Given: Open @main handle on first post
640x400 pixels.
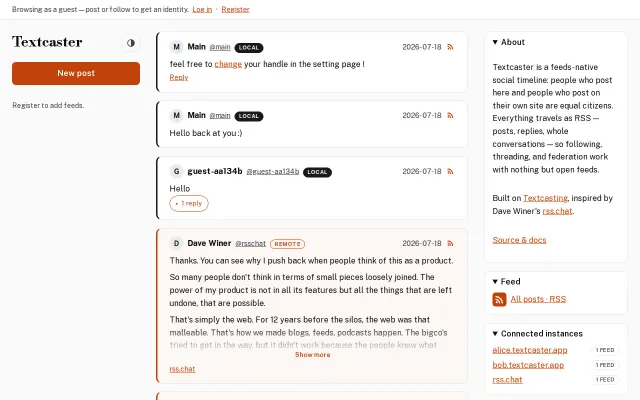Looking at the screenshot, I should [x=220, y=47].
